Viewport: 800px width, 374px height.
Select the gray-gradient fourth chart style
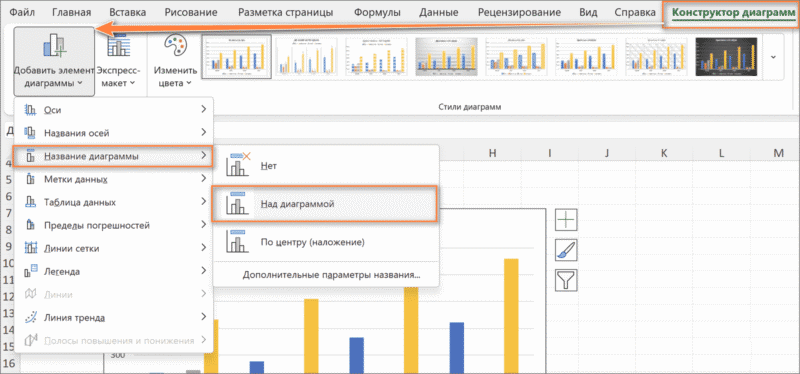point(447,57)
